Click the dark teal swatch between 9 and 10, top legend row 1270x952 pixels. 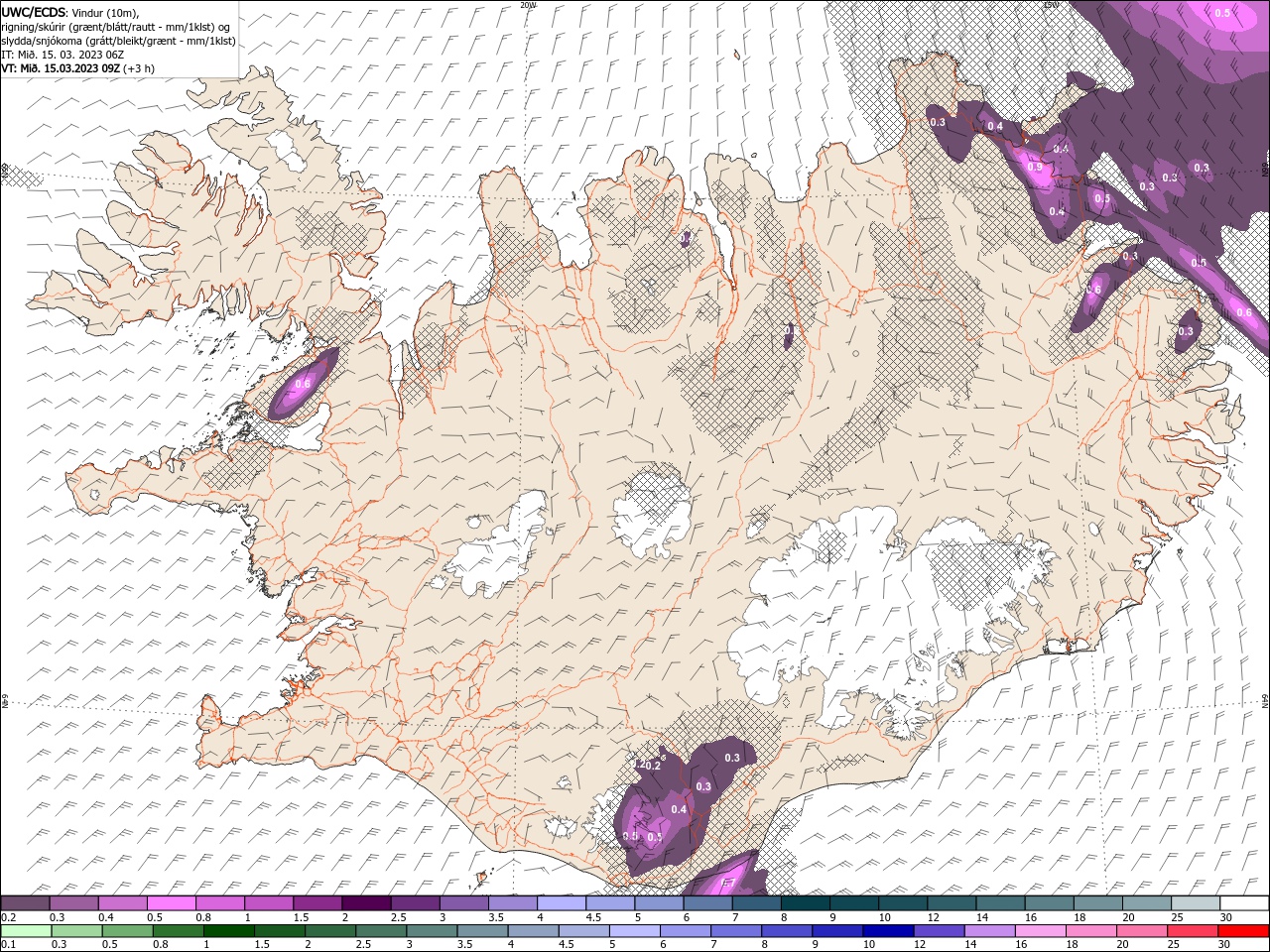pos(854,903)
